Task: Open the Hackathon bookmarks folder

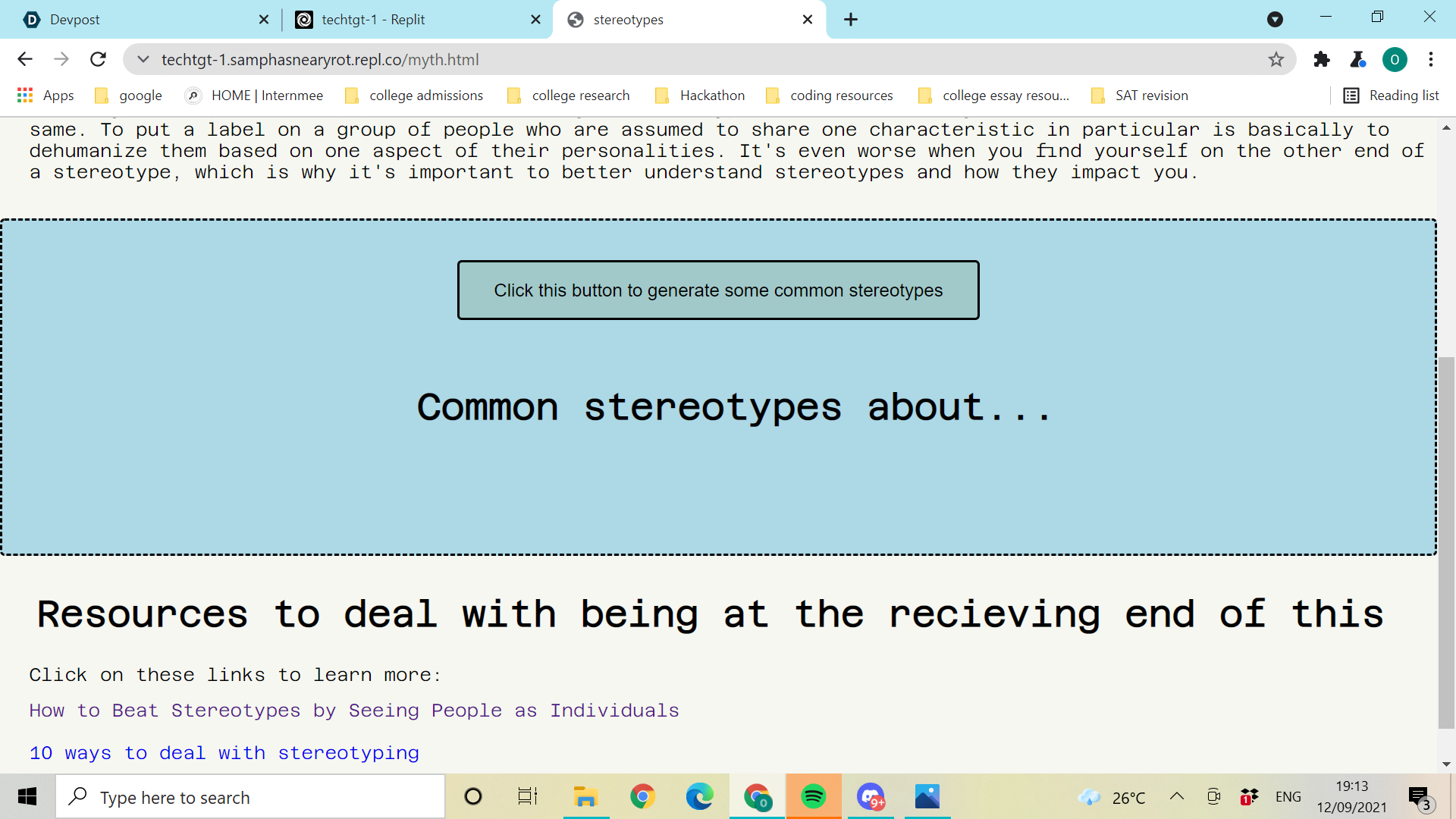Action: point(700,96)
